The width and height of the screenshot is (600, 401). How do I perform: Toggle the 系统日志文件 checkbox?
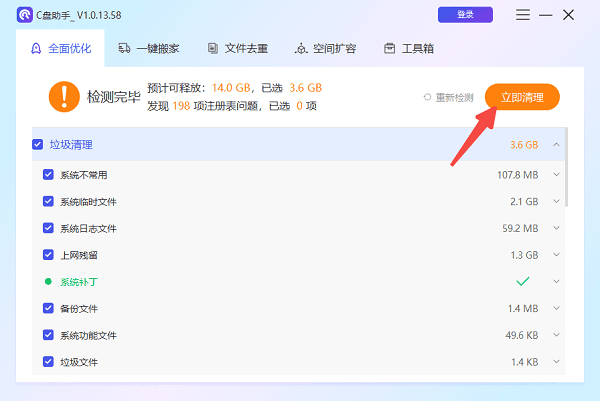(48, 228)
